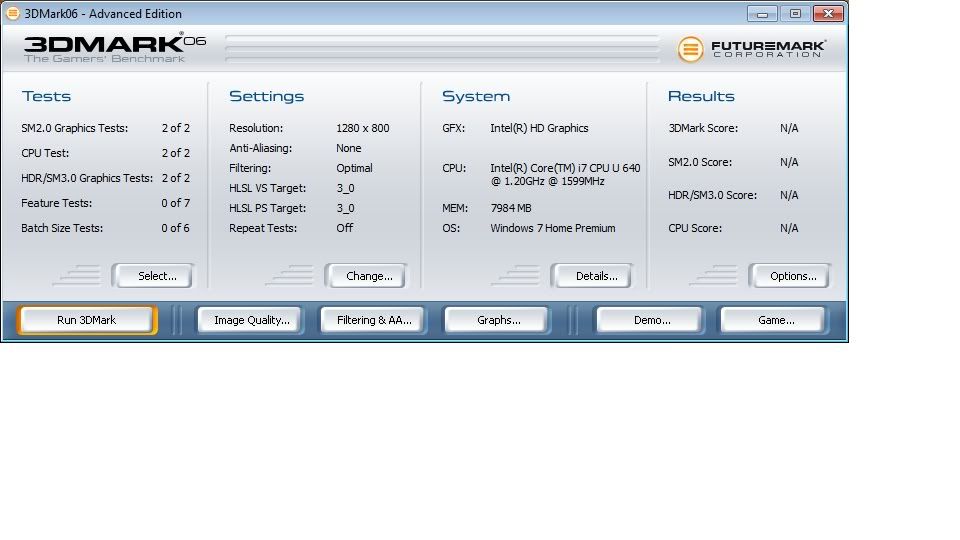Click the 'Tests' section heading
The image size is (960, 540).
[x=47, y=96]
